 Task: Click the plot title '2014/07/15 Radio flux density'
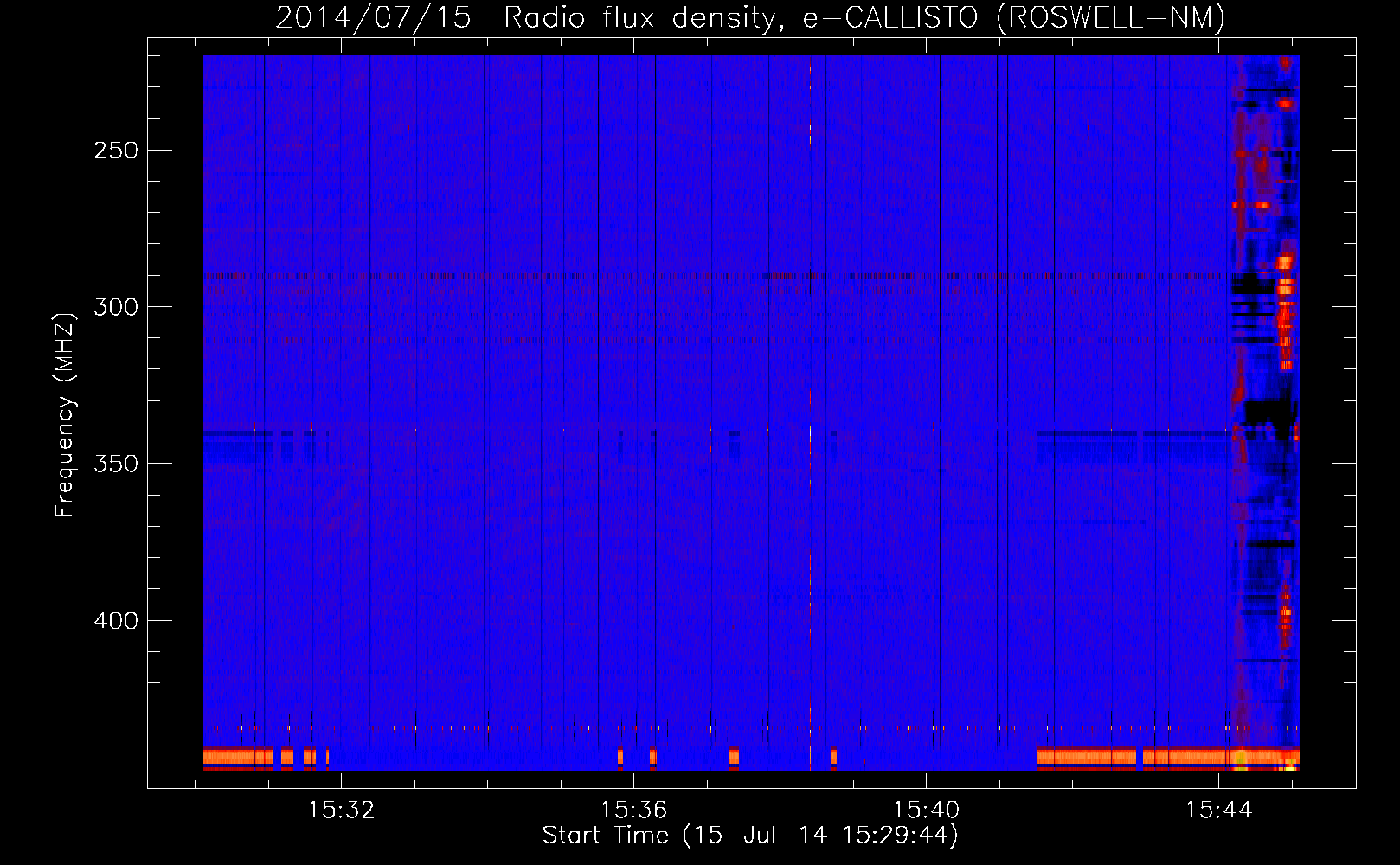[x=750, y=17]
